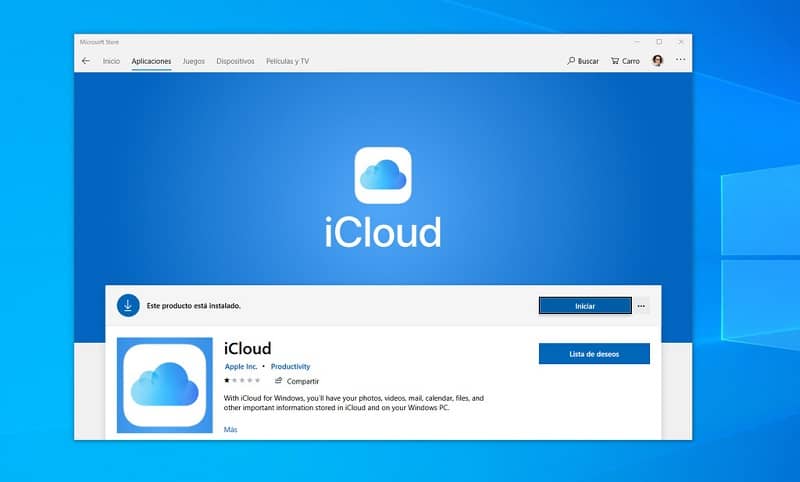This screenshot has height=482, width=800.
Task: Open the Store's top-right more options menu
Action: (681, 60)
